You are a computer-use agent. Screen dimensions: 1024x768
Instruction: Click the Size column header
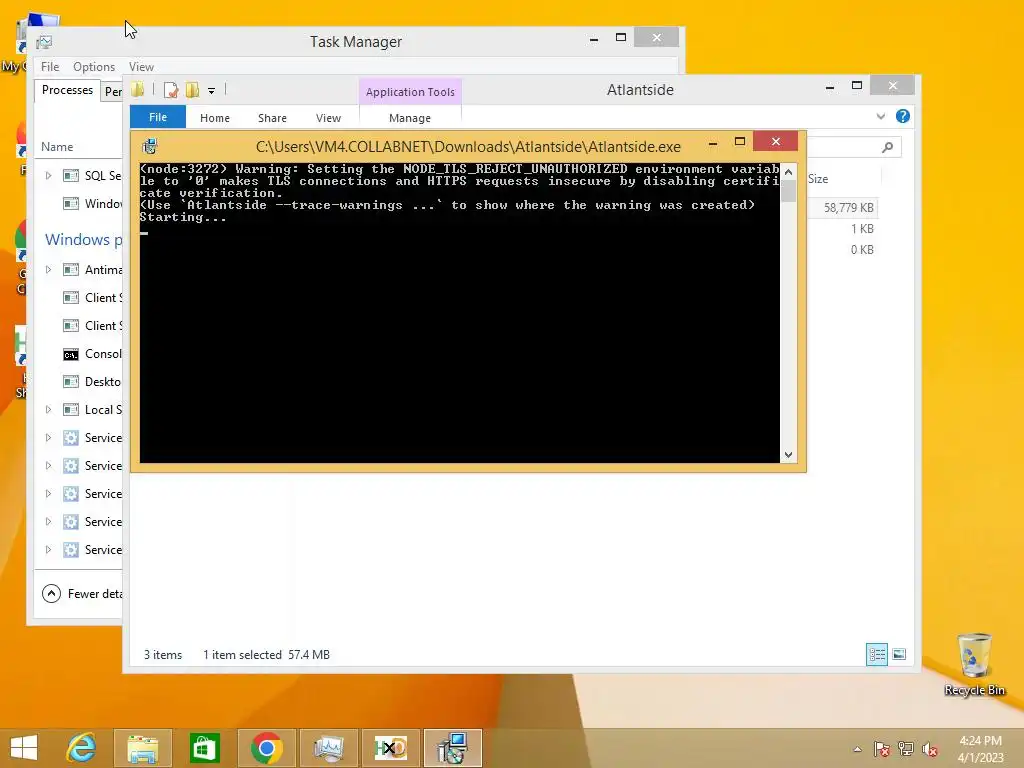818,179
